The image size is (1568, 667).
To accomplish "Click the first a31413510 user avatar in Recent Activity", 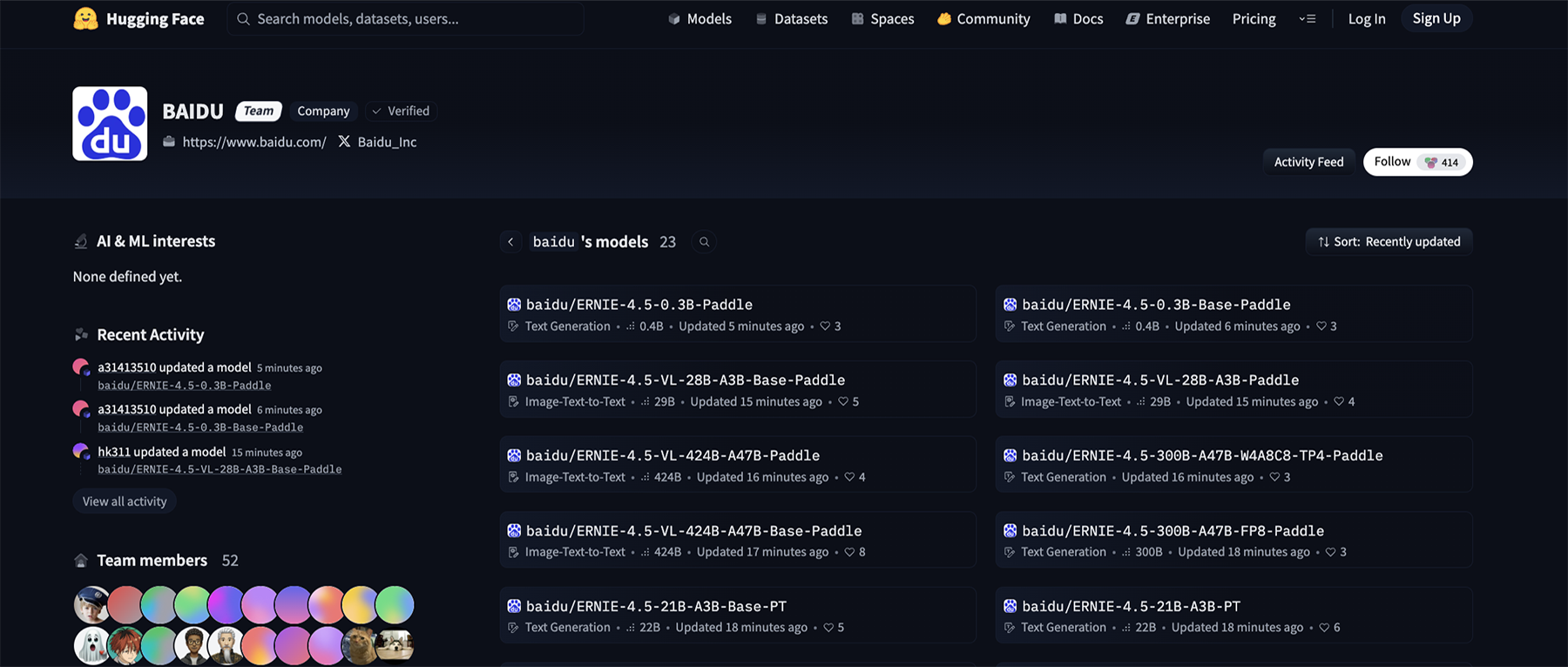I will 81,367.
